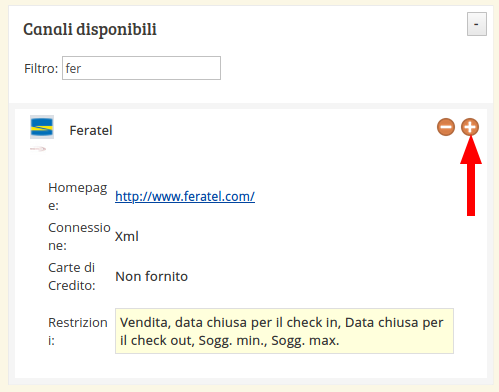Screen dimensions: 499x392
Task: Click the Canali disponibili heading
Action: pos(90,29)
